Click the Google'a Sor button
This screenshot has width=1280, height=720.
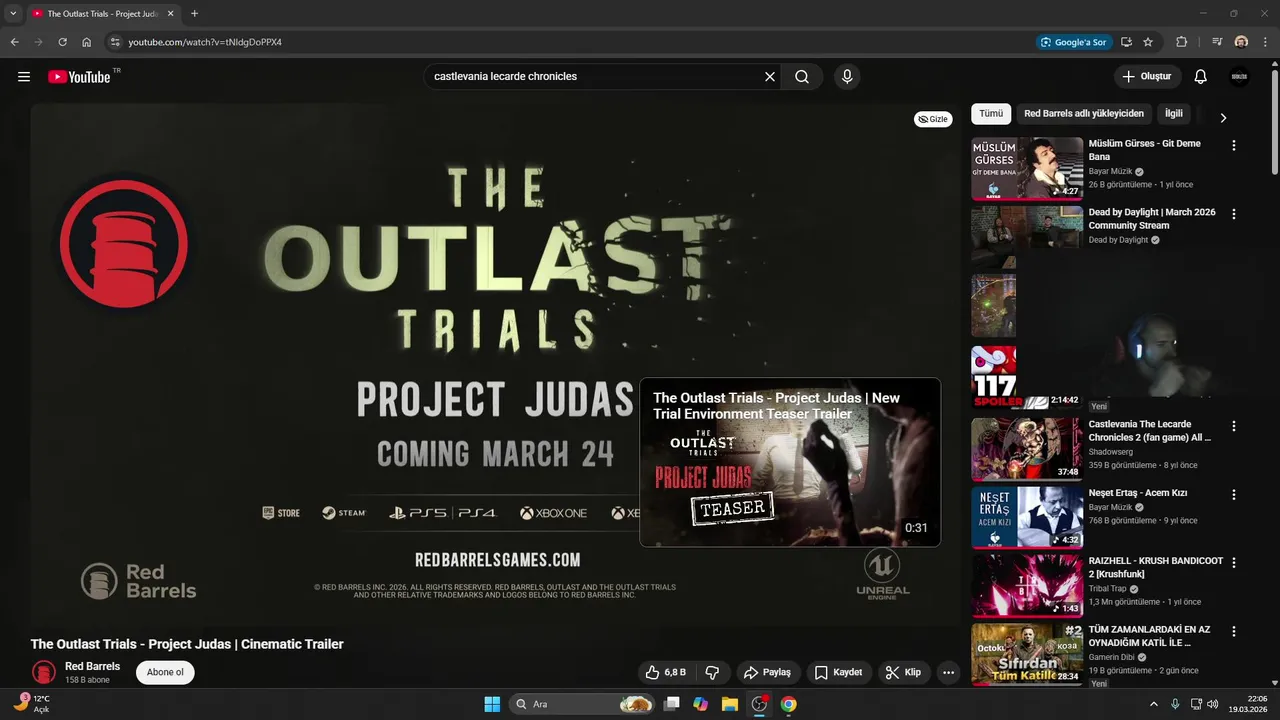pyautogui.click(x=1074, y=42)
